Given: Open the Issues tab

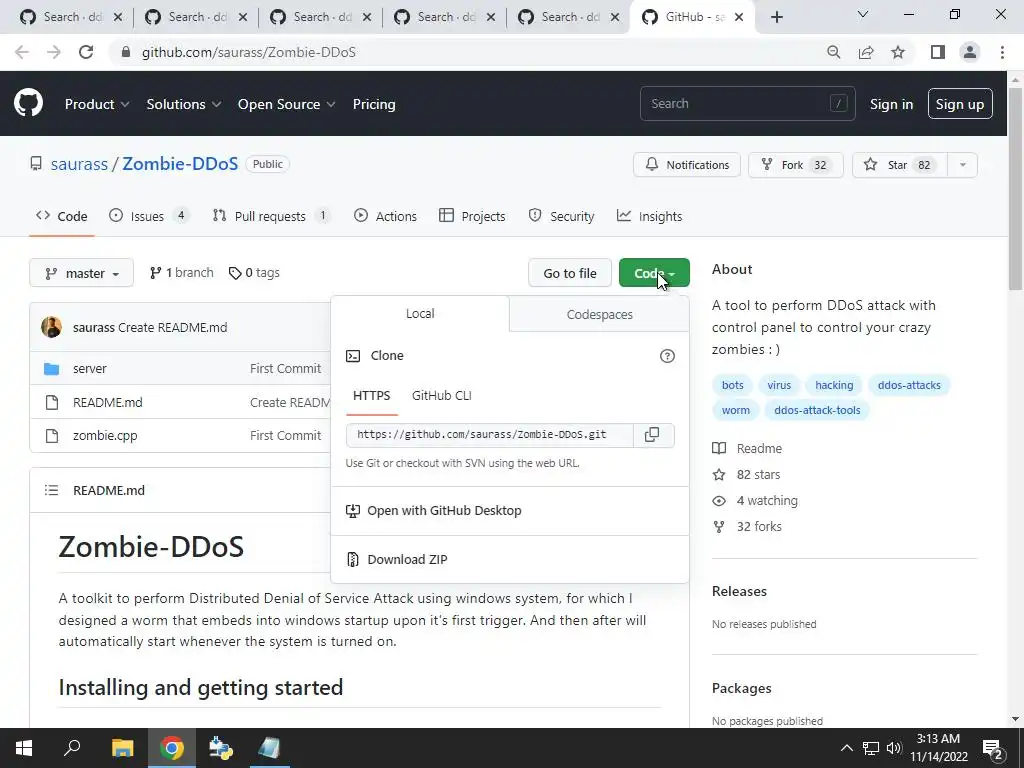Looking at the screenshot, I should pyautogui.click(x=148, y=216).
